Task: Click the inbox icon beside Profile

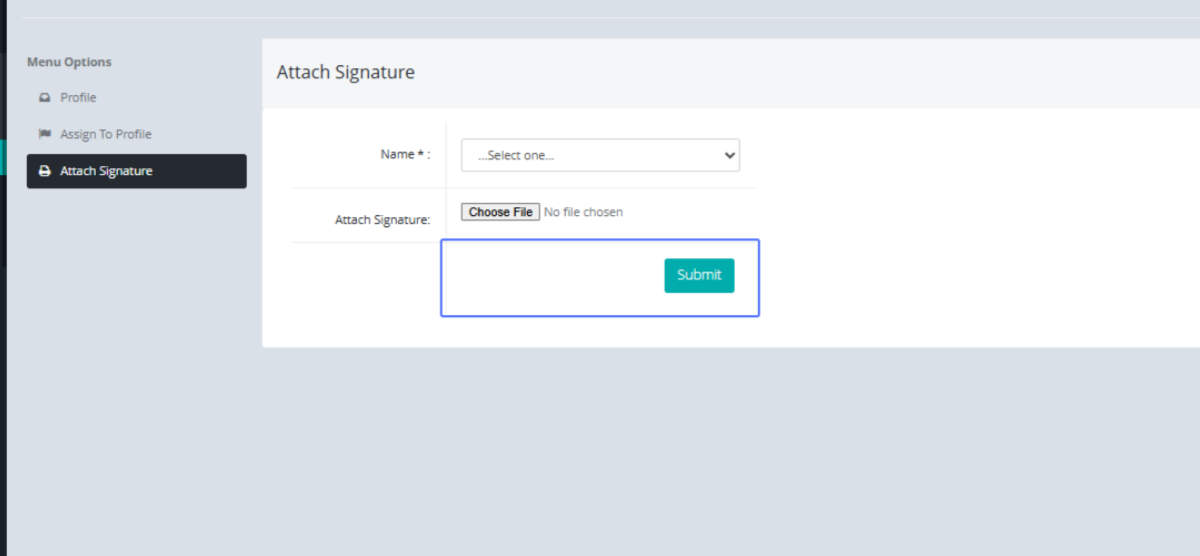Action: [44, 98]
